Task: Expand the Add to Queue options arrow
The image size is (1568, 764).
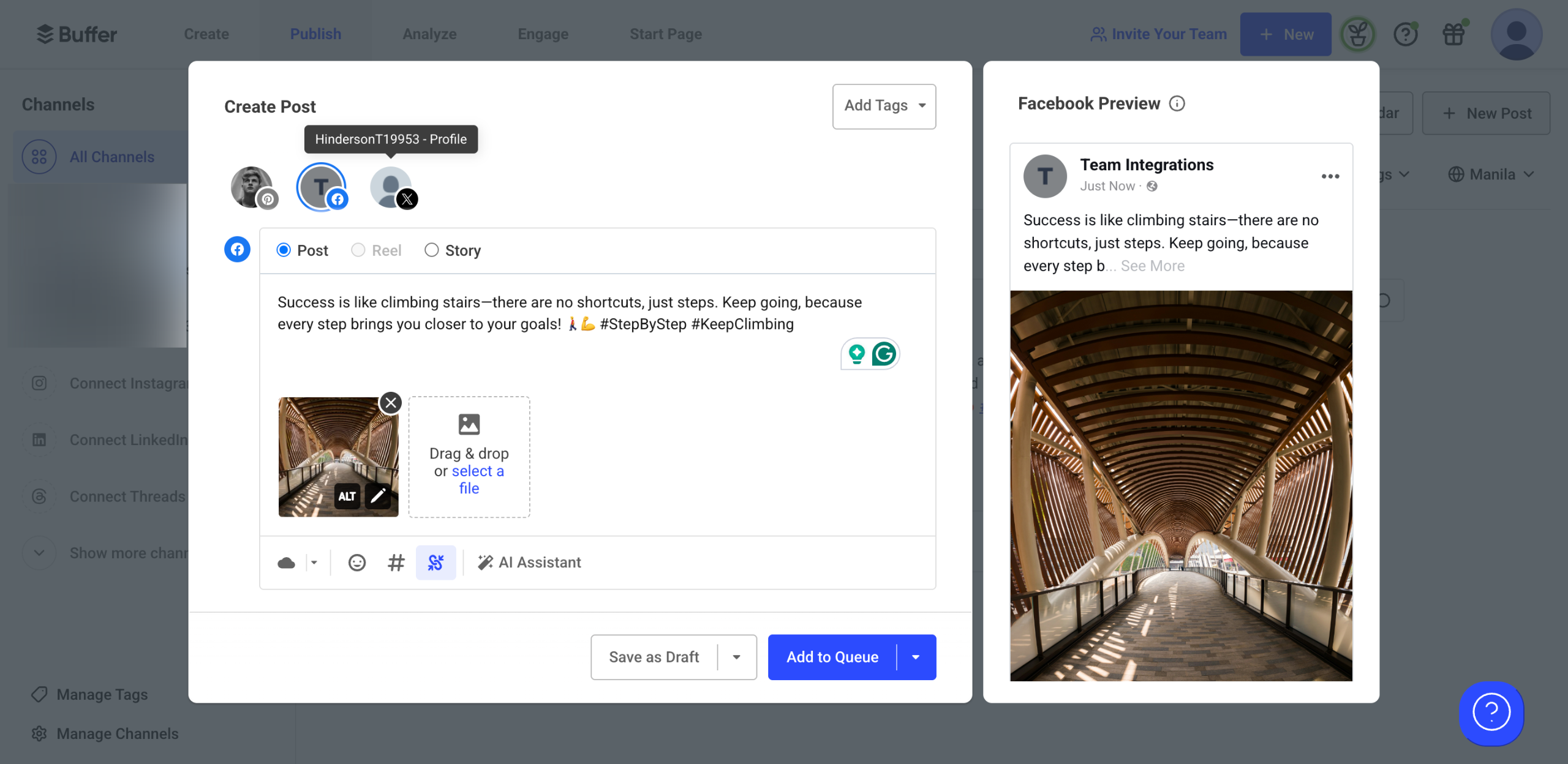Action: click(916, 657)
